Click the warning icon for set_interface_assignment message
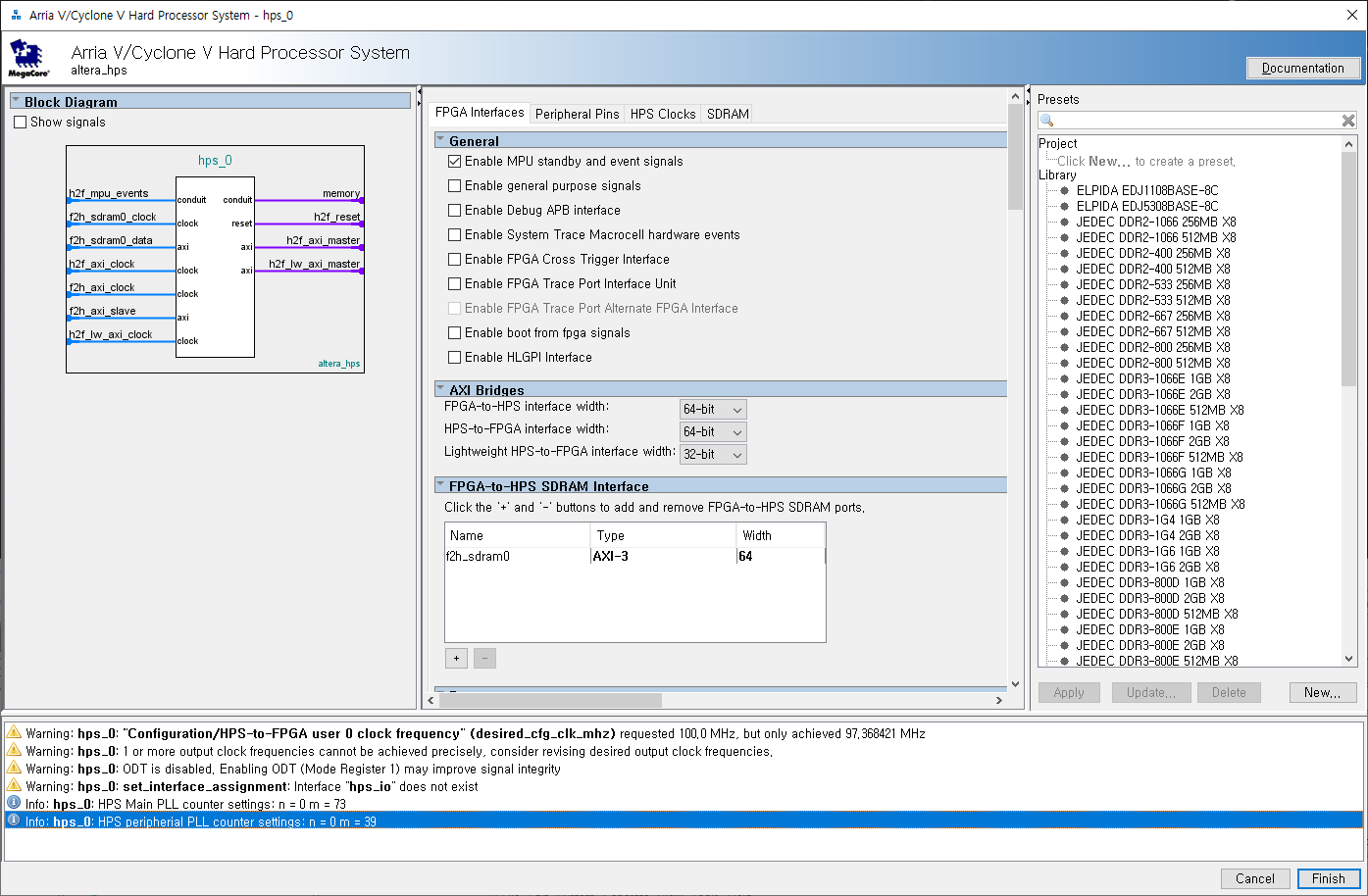Screen dimensions: 1368x896 pos(14,786)
